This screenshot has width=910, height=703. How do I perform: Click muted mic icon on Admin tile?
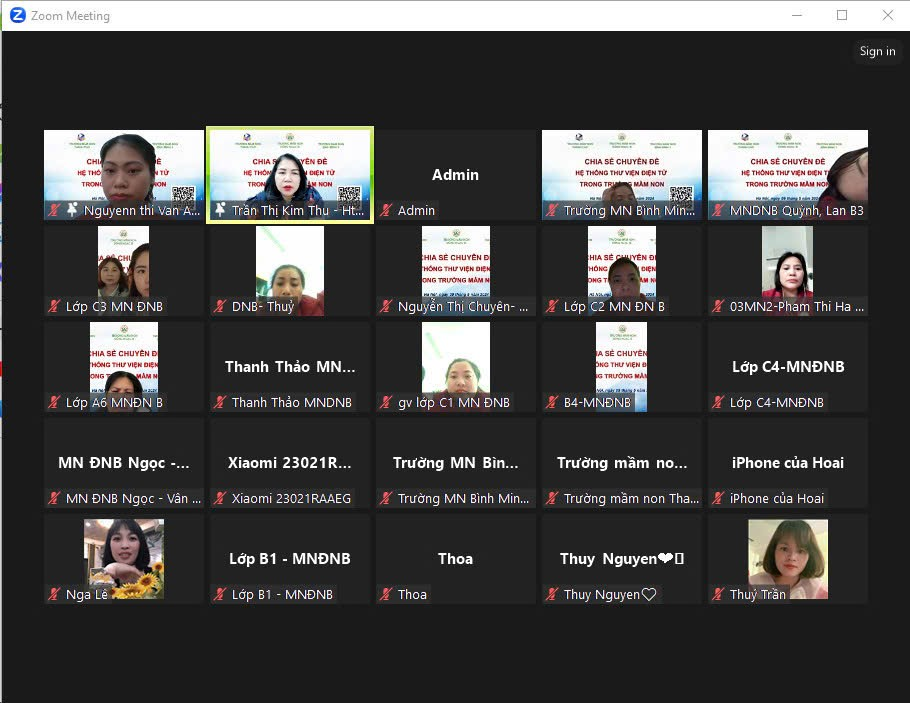tap(387, 211)
